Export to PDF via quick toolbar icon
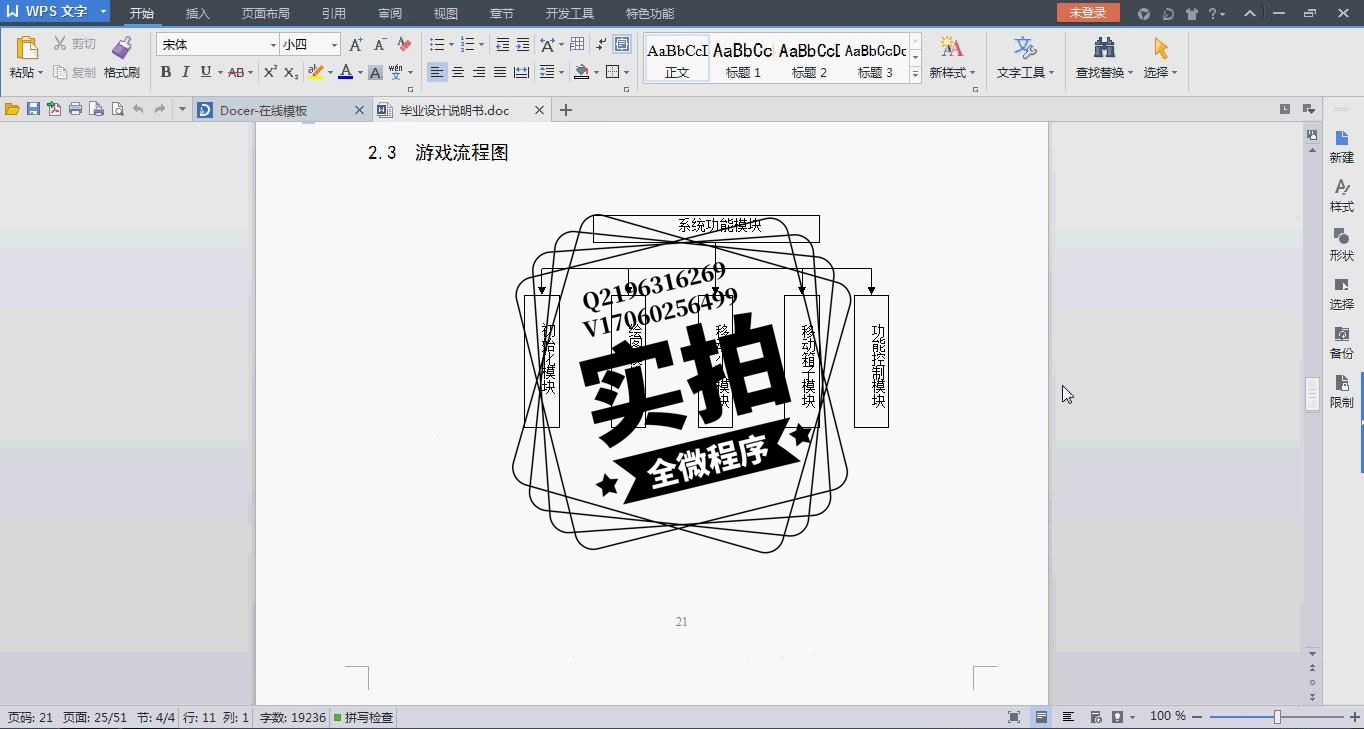 (x=54, y=110)
